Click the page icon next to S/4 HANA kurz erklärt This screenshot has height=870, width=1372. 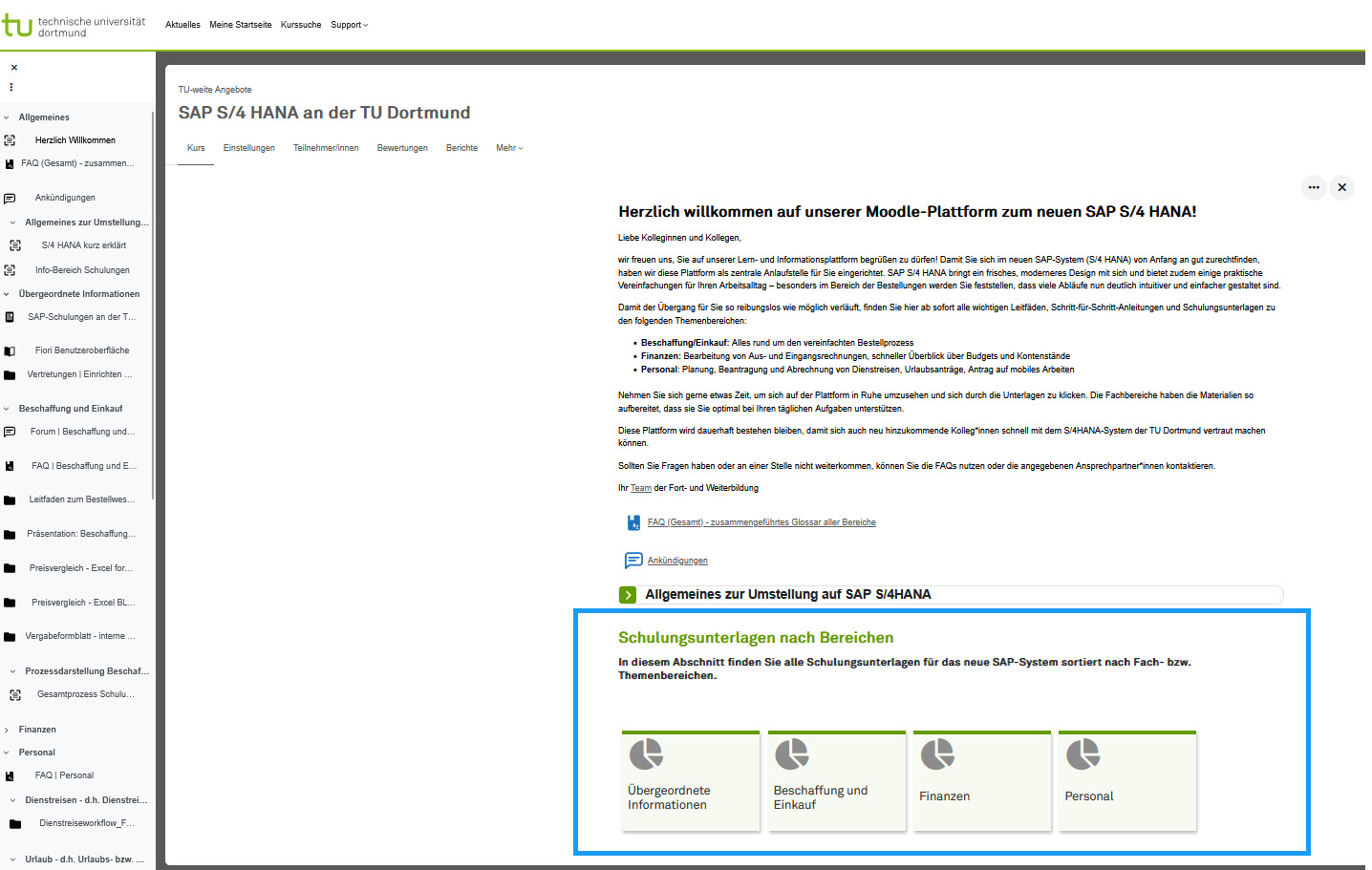(15, 245)
